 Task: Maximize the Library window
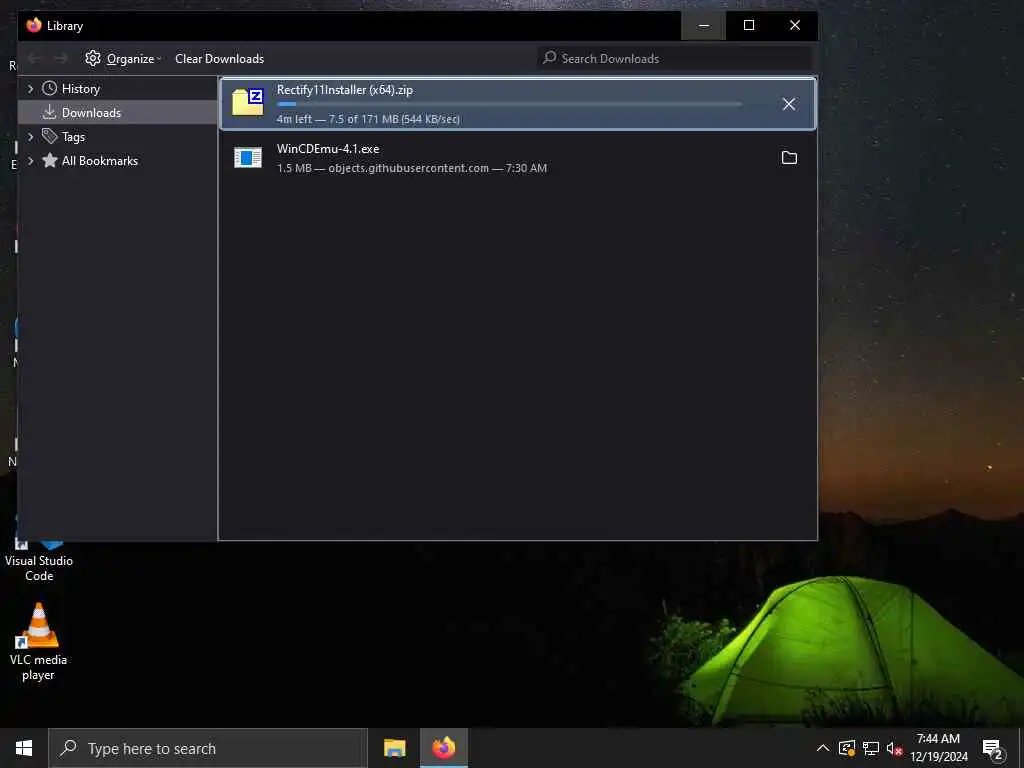pos(749,25)
